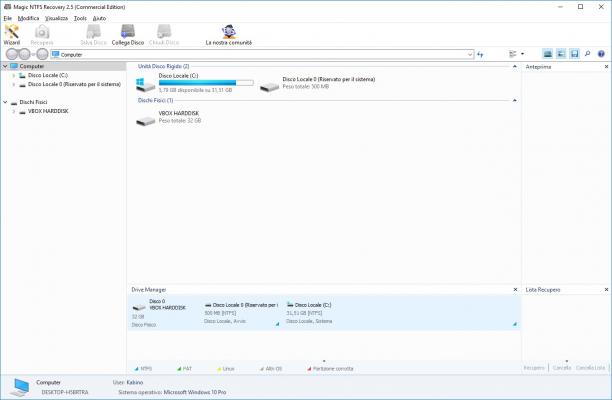Open the Tools menu
The height and width of the screenshot is (400, 612).
pyautogui.click(x=80, y=18)
